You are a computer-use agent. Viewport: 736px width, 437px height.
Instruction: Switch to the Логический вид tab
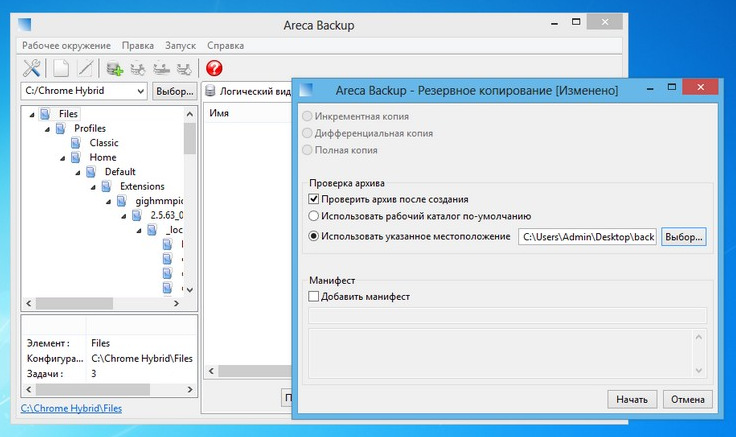(x=249, y=91)
